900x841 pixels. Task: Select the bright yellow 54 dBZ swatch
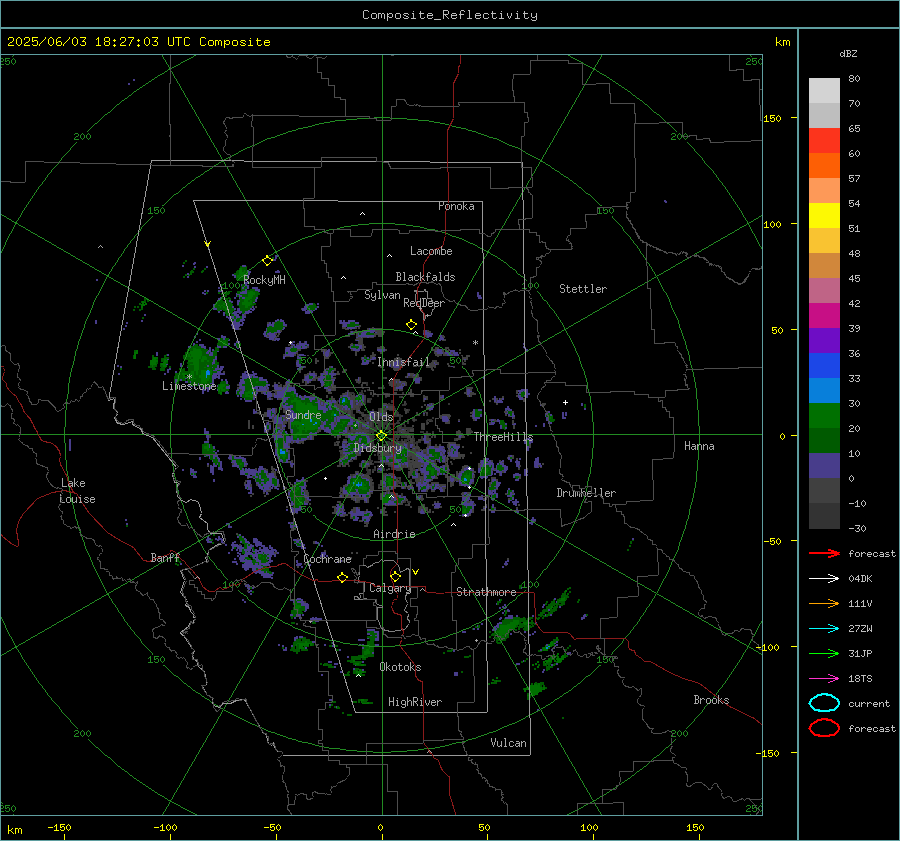coord(824,215)
